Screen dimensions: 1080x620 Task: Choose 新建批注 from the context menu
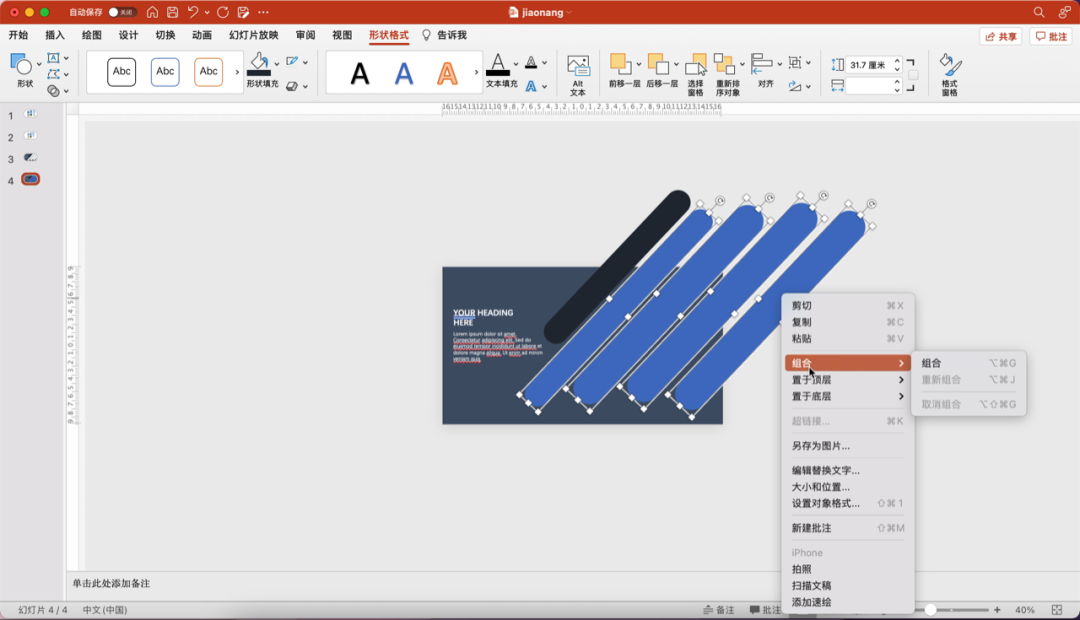pyautogui.click(x=848, y=528)
